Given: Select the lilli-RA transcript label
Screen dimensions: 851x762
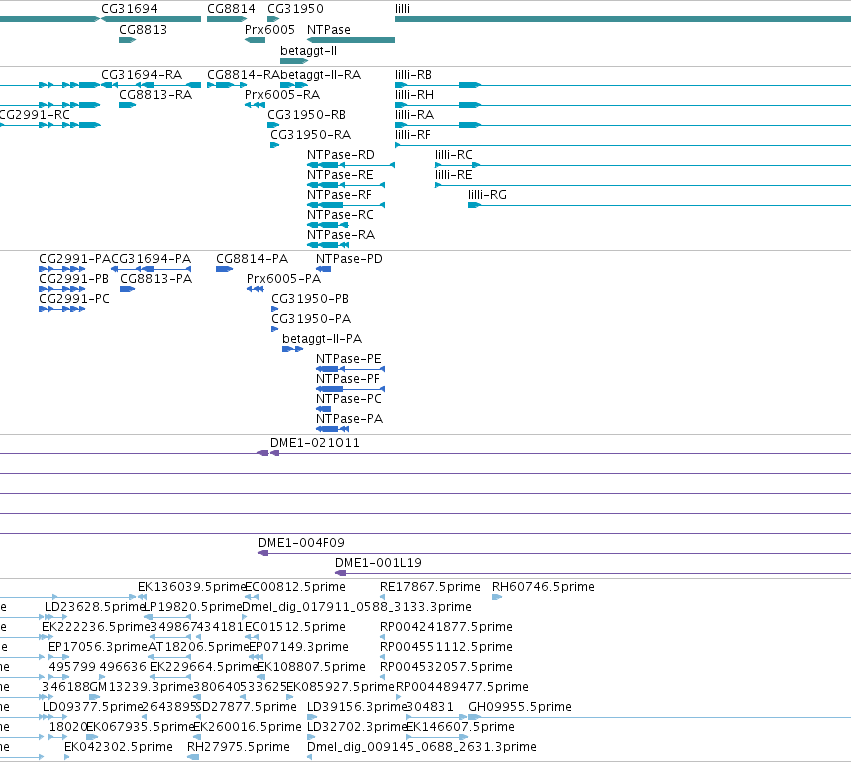Looking at the screenshot, I should pyautogui.click(x=415, y=115).
